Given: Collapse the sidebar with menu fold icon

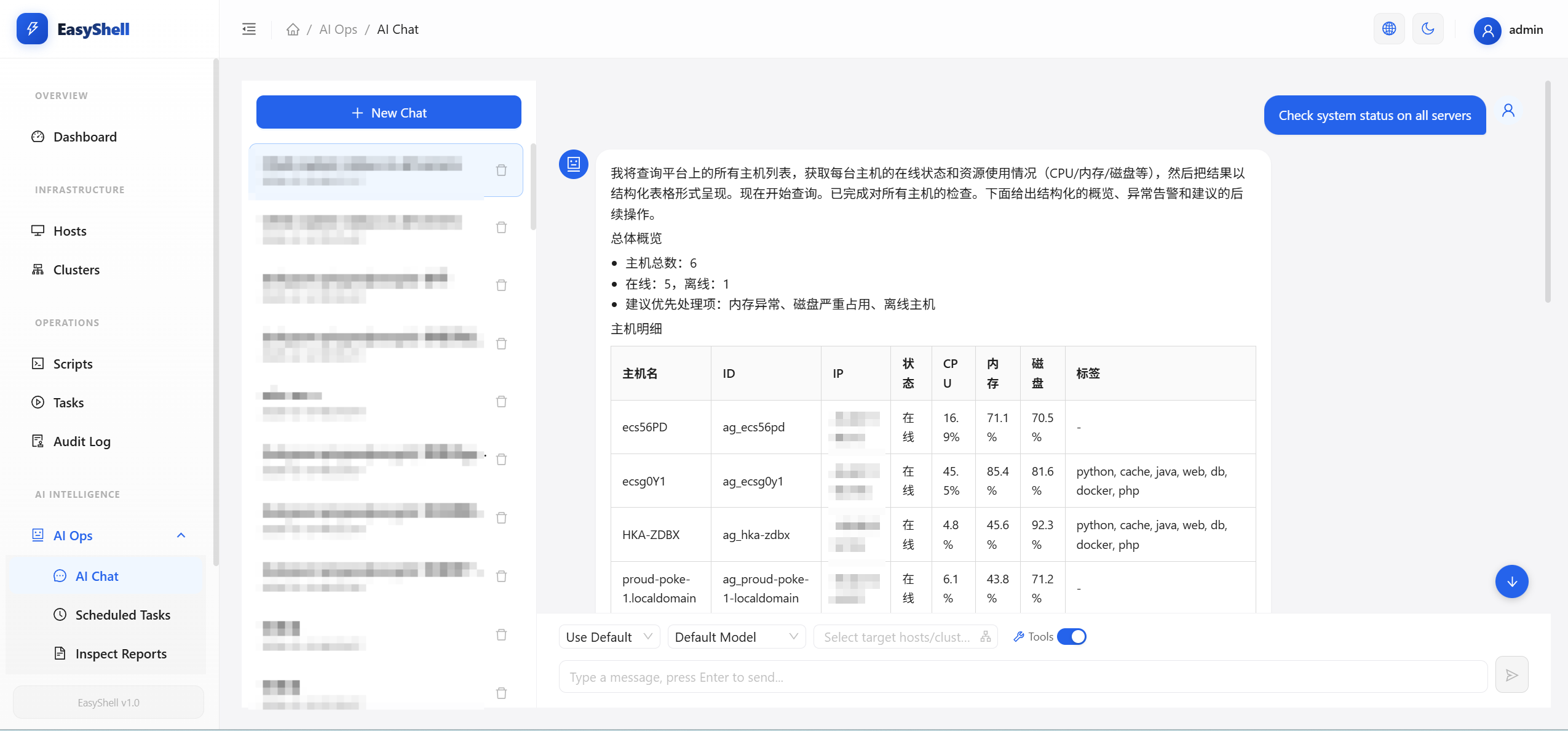Looking at the screenshot, I should coord(249,29).
